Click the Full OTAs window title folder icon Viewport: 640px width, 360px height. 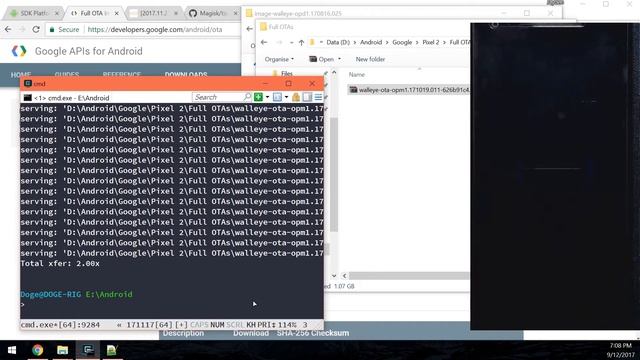click(x=263, y=27)
